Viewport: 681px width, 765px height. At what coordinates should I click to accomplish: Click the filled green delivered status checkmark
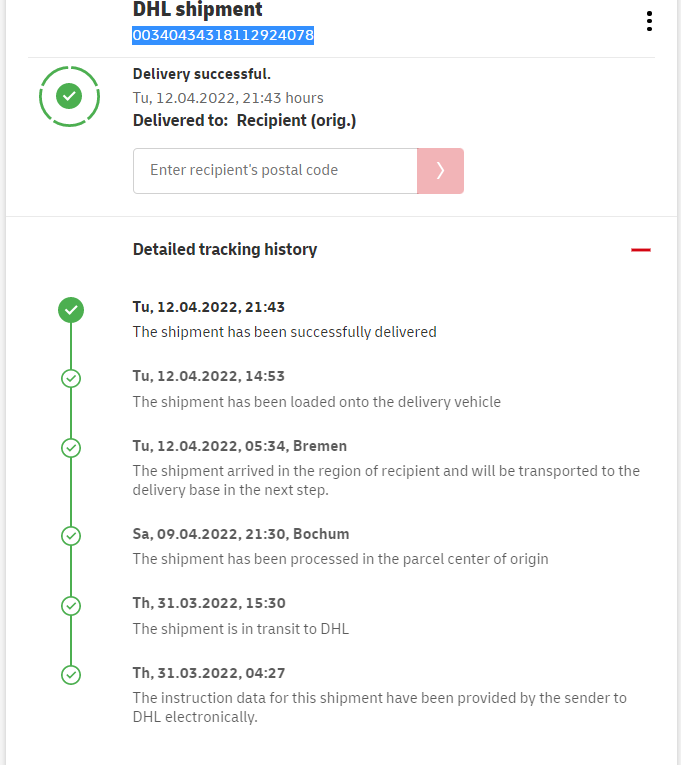tap(71, 310)
